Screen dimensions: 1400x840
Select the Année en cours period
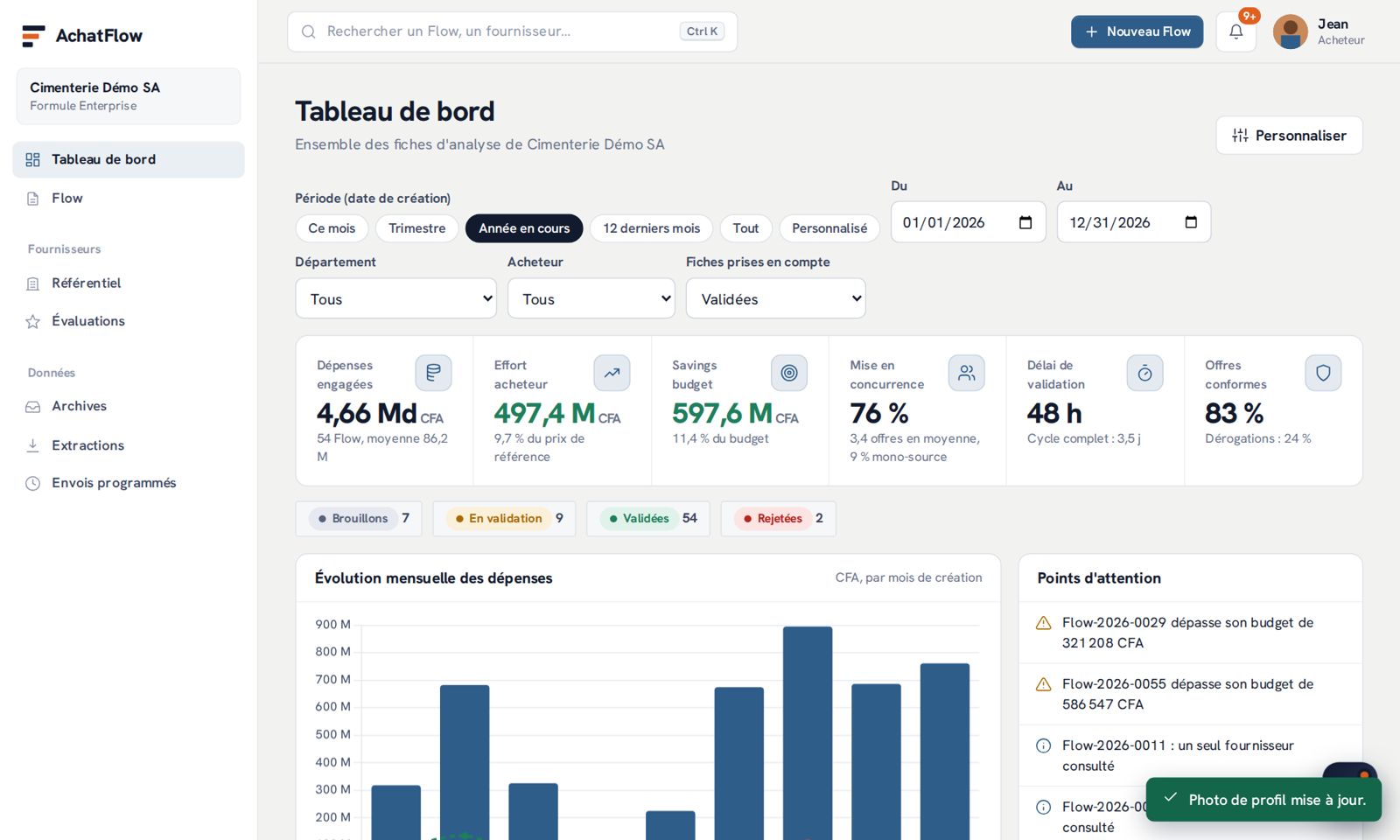524,228
